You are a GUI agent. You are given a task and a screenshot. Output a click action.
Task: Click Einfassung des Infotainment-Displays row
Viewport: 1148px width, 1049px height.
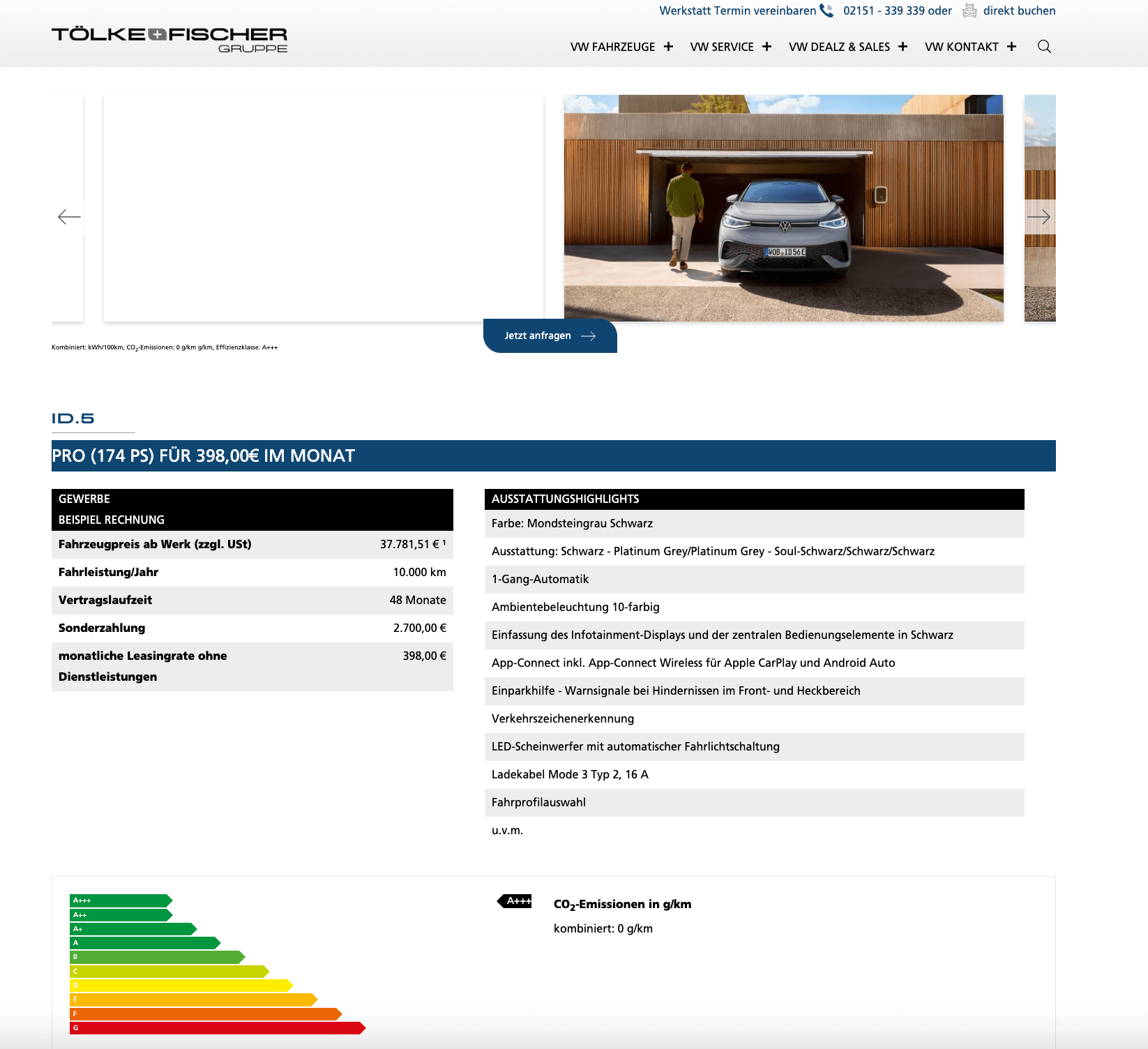click(755, 635)
